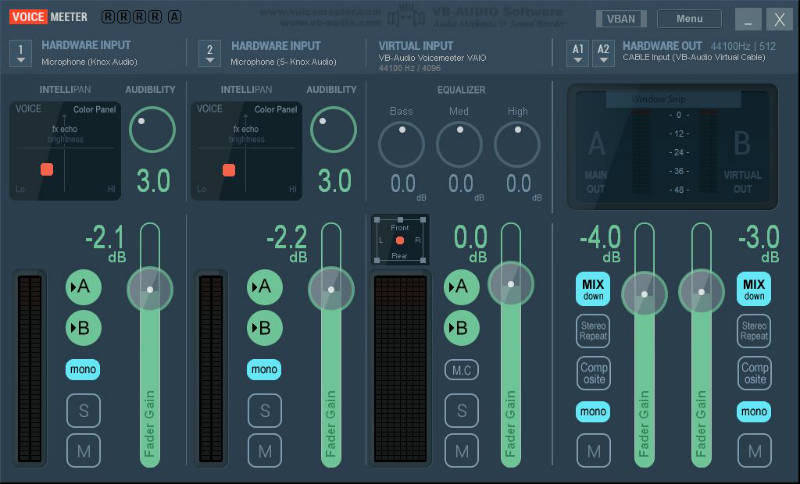This screenshot has width=800, height=484.
Task: Click the VOICEMEETER logo
Action: 48,17
